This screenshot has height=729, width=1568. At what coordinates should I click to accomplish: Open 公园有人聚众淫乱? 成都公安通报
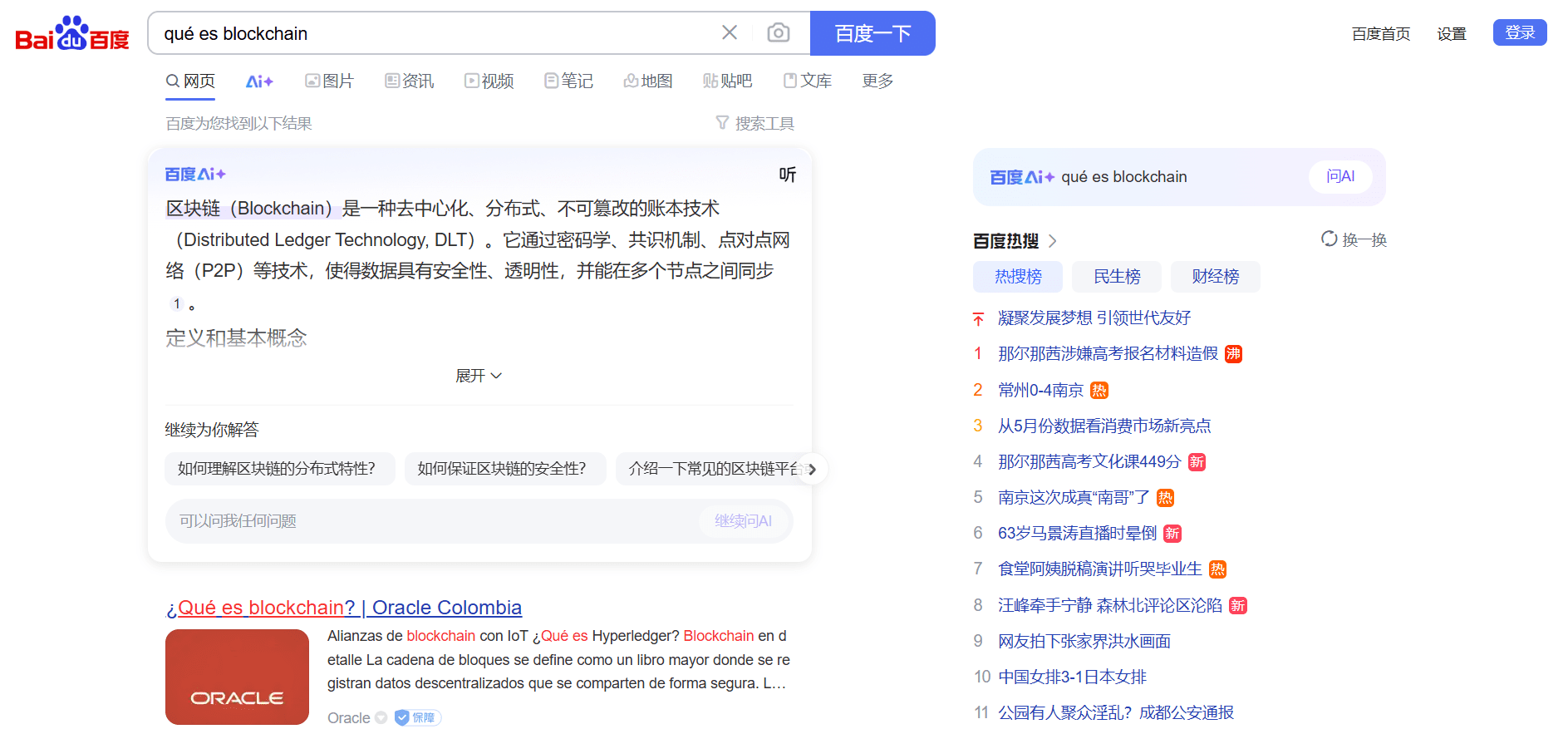1116,712
